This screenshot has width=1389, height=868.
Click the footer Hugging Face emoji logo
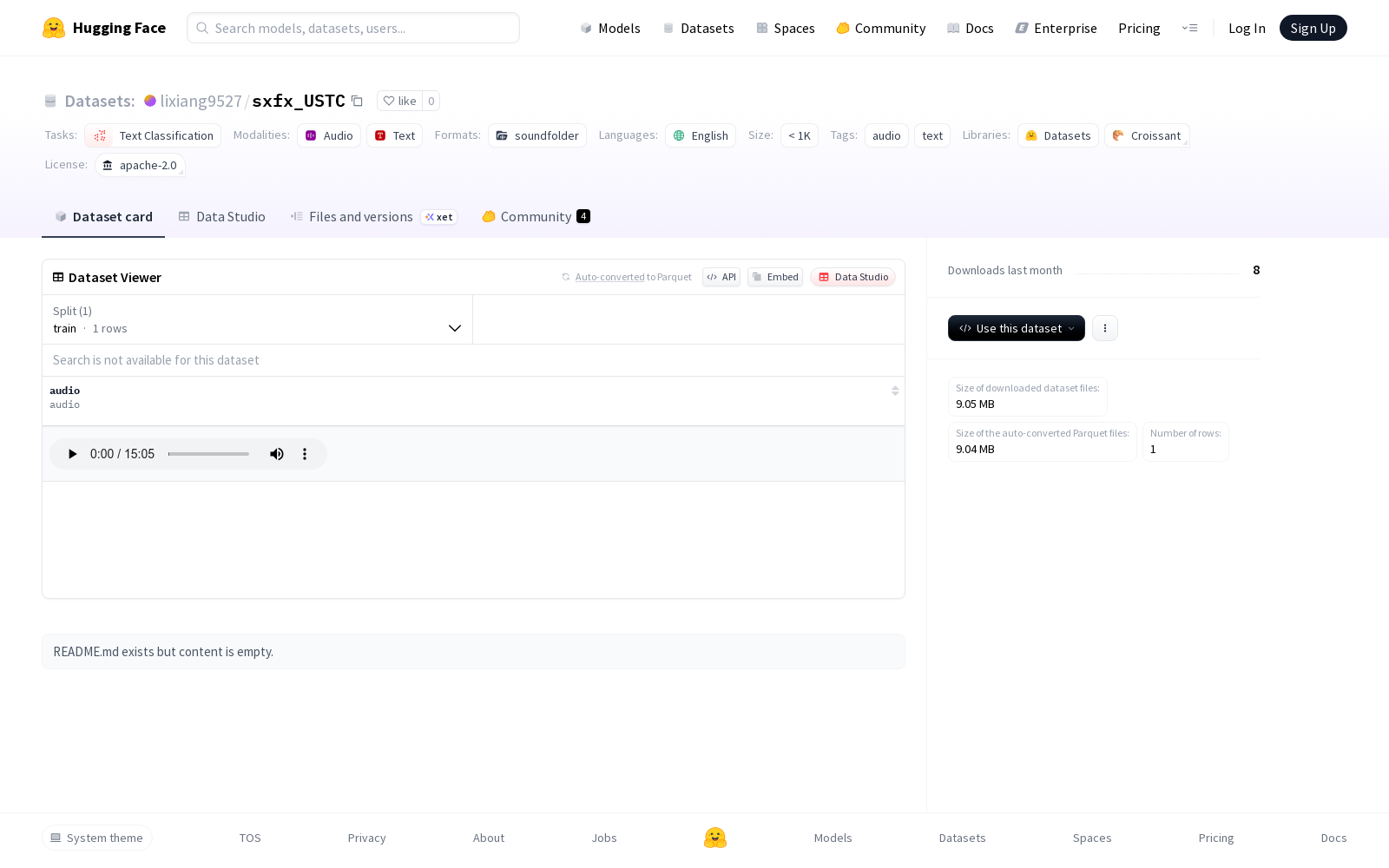pos(715,838)
